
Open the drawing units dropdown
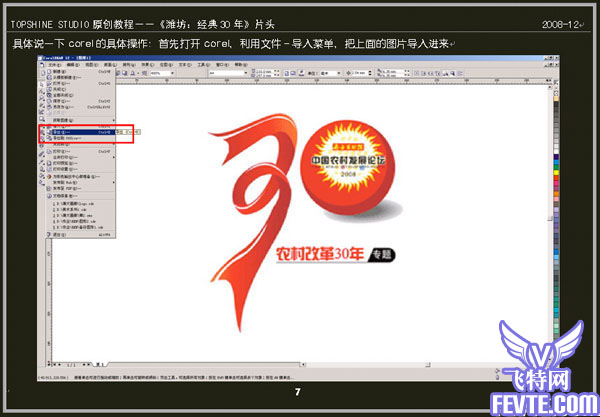[x=339, y=73]
